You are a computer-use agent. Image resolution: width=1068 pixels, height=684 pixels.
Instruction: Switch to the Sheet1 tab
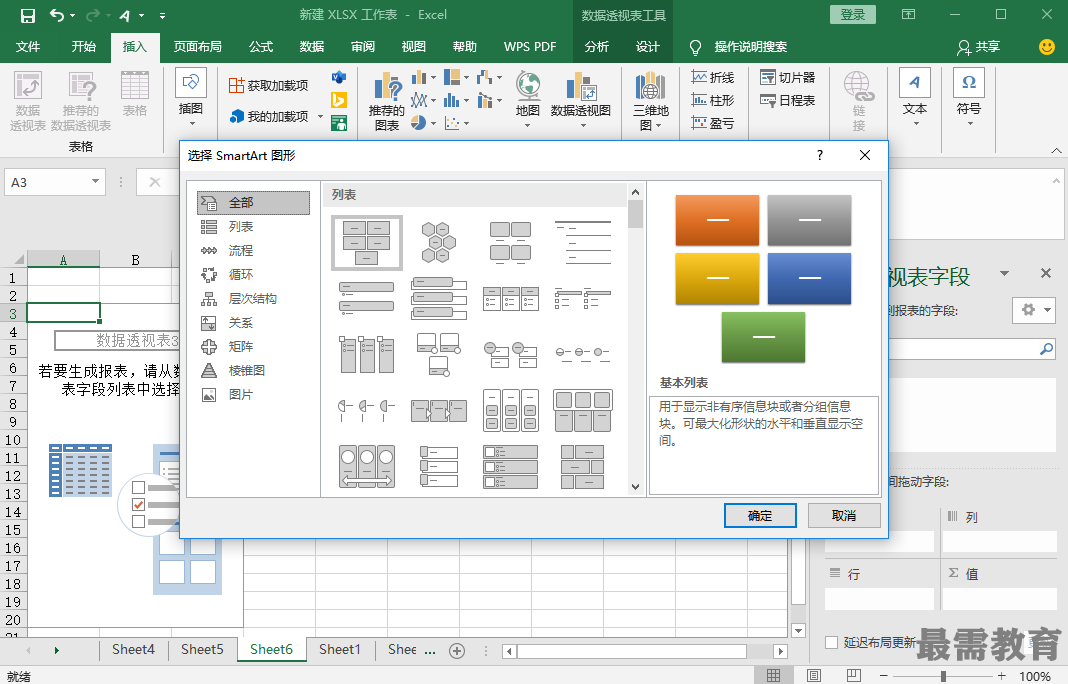339,650
